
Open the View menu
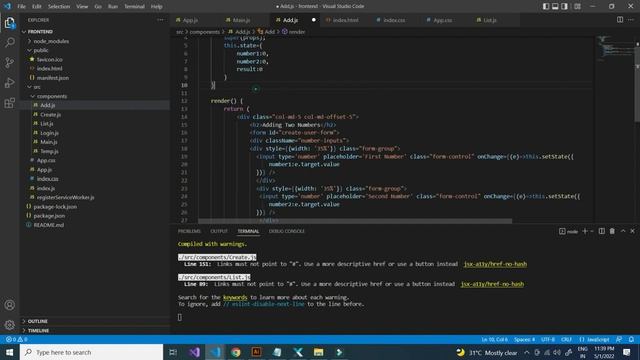click(82, 7)
